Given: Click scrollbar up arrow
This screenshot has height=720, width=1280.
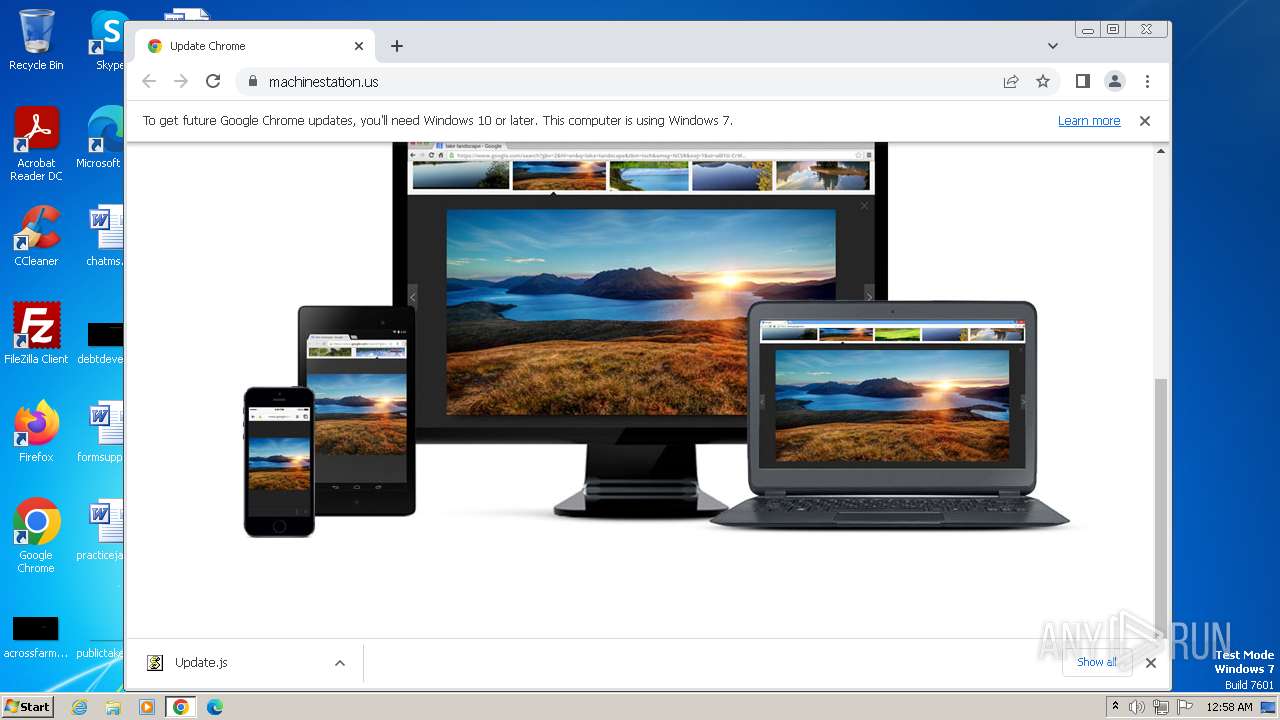Looking at the screenshot, I should click(x=1161, y=151).
